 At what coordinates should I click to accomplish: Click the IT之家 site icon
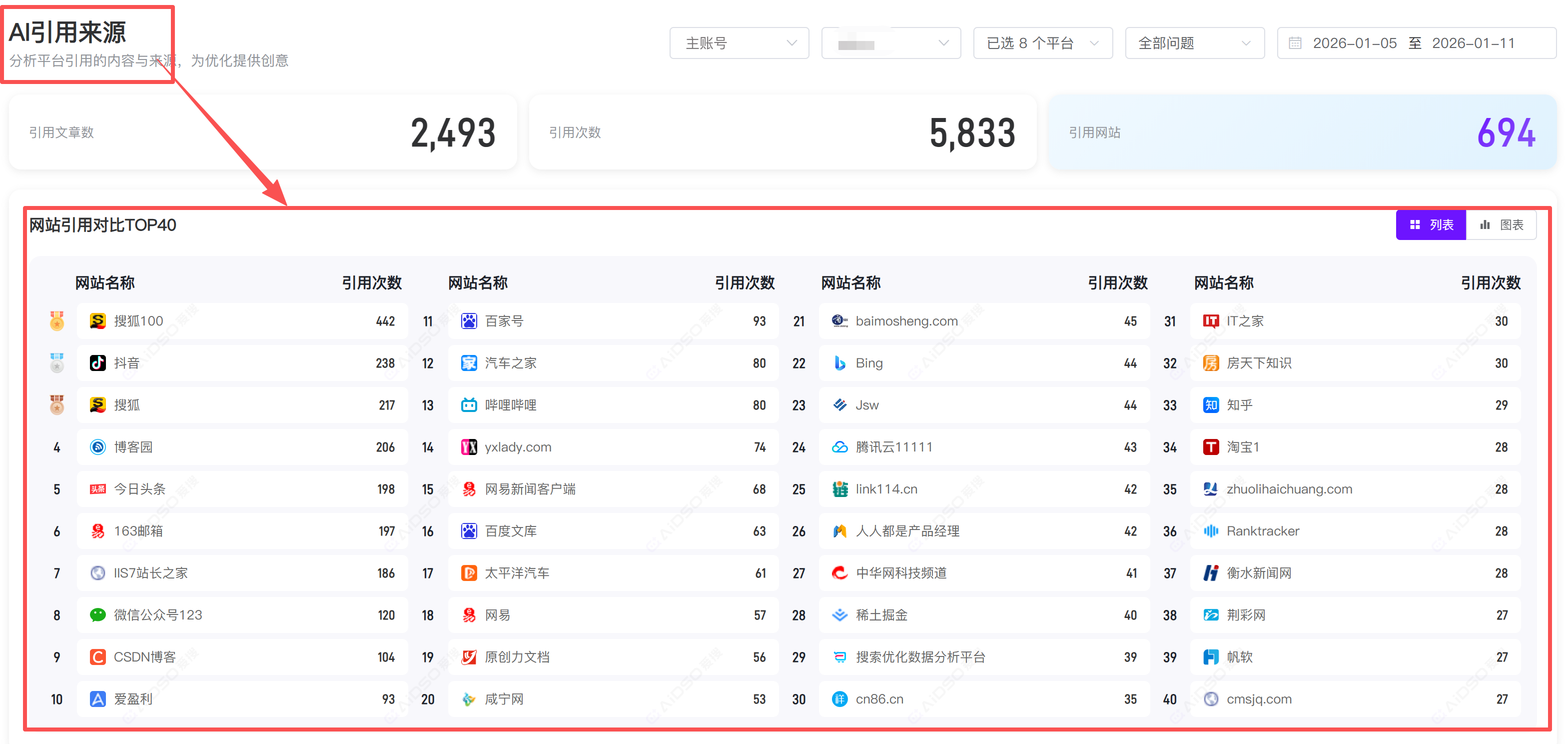pyautogui.click(x=1211, y=321)
